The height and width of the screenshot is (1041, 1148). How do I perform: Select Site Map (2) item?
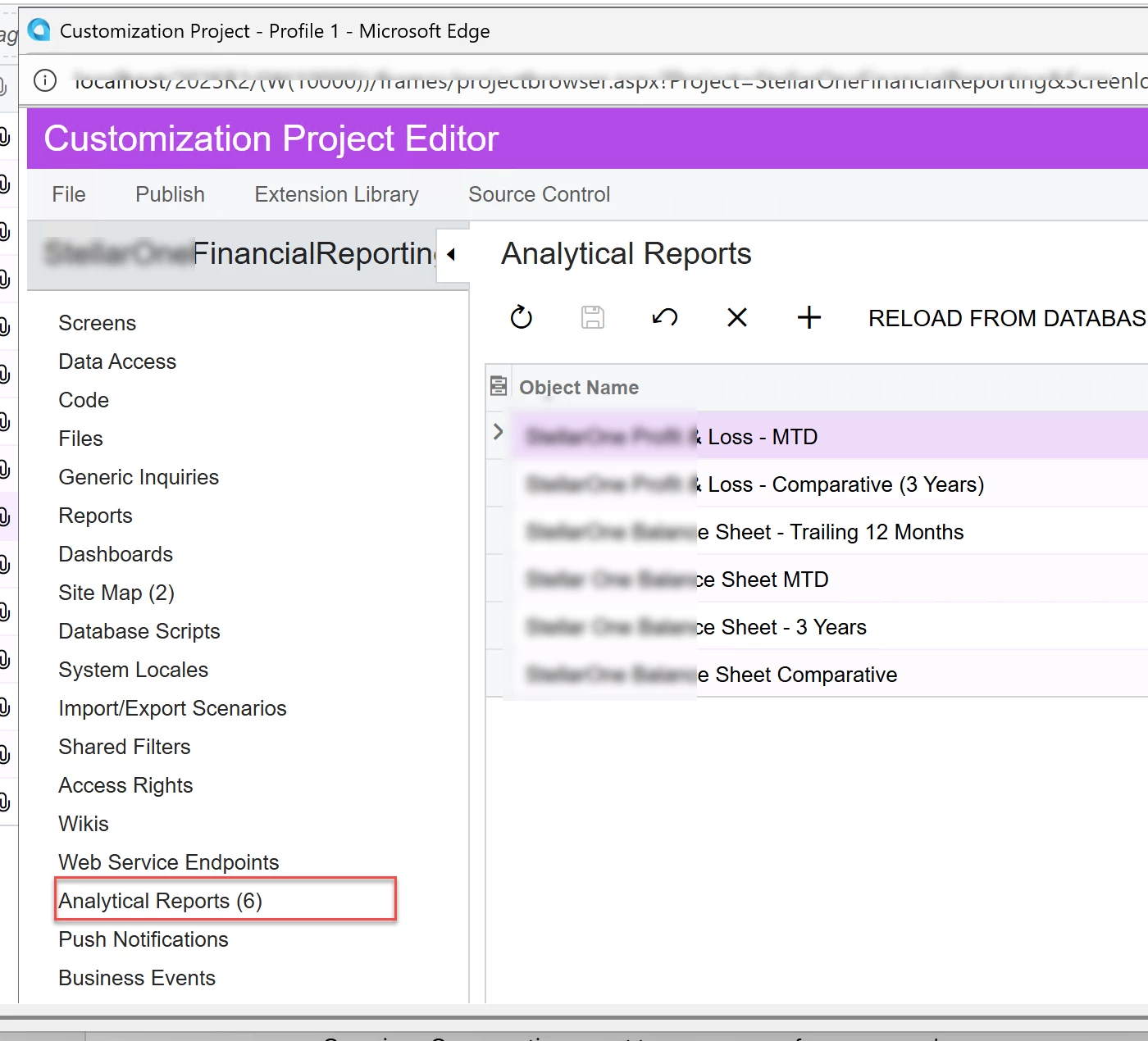pos(116,593)
